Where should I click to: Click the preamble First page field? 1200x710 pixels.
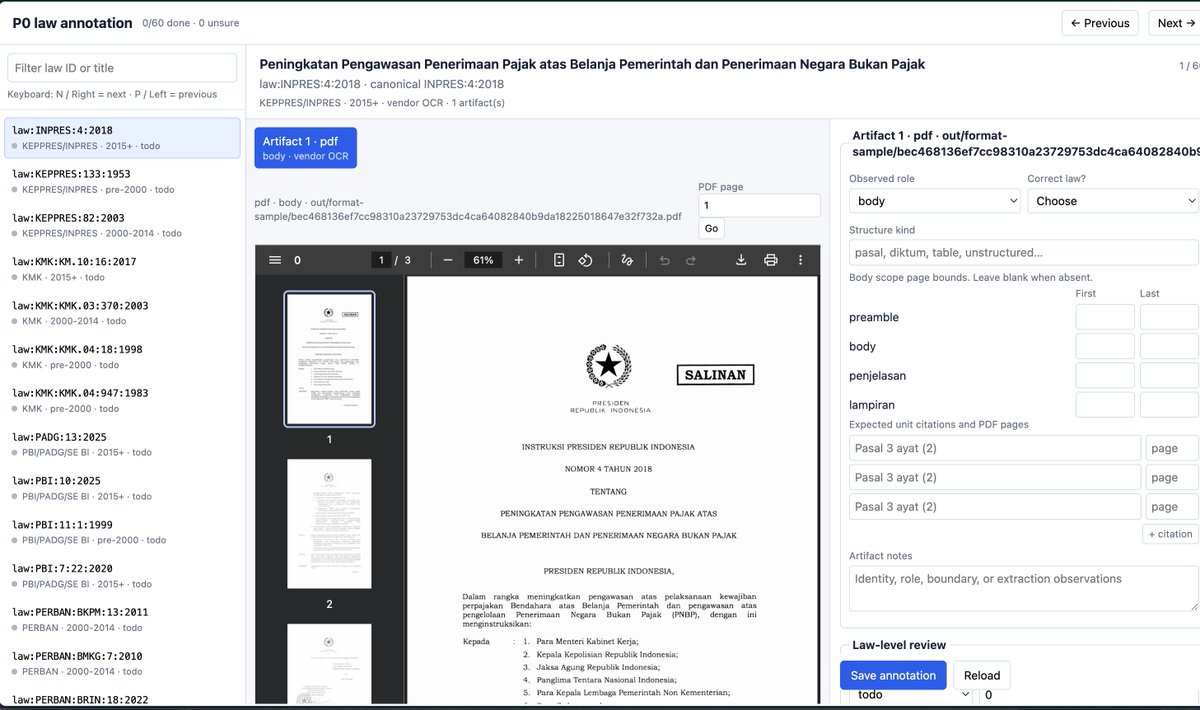pos(1105,317)
